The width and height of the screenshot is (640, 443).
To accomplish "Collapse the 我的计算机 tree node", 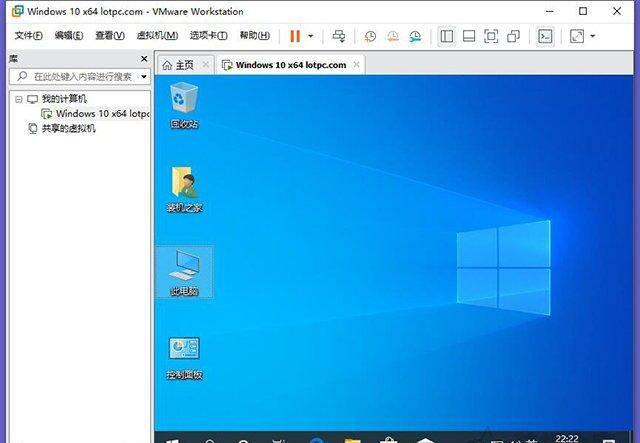I will (18, 99).
